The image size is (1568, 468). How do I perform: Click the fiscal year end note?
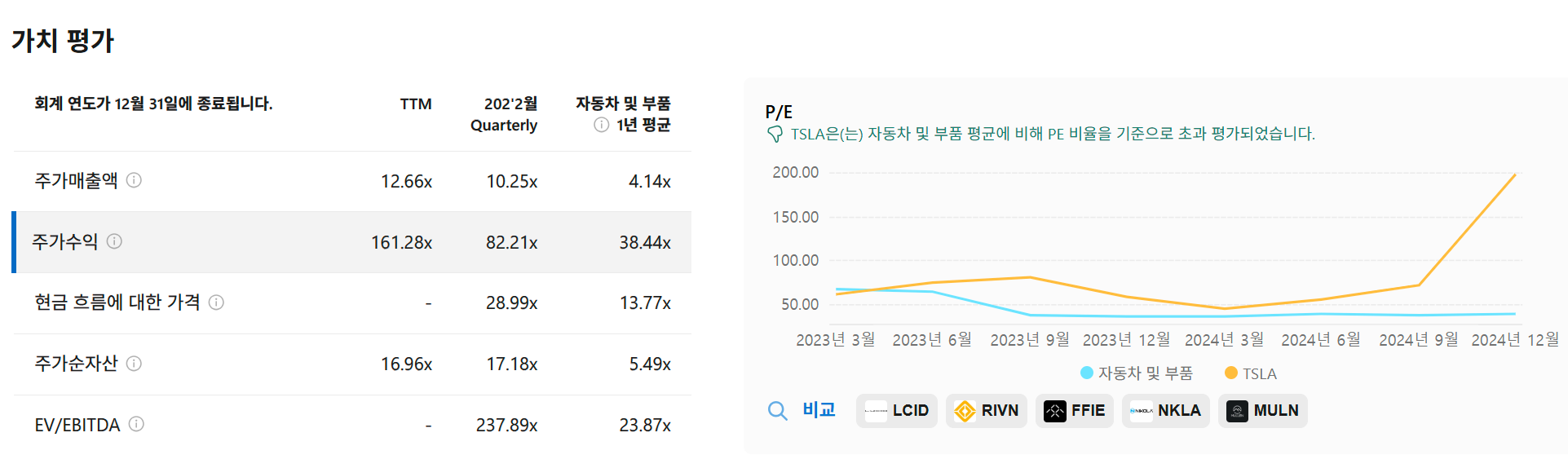pyautogui.click(x=153, y=104)
